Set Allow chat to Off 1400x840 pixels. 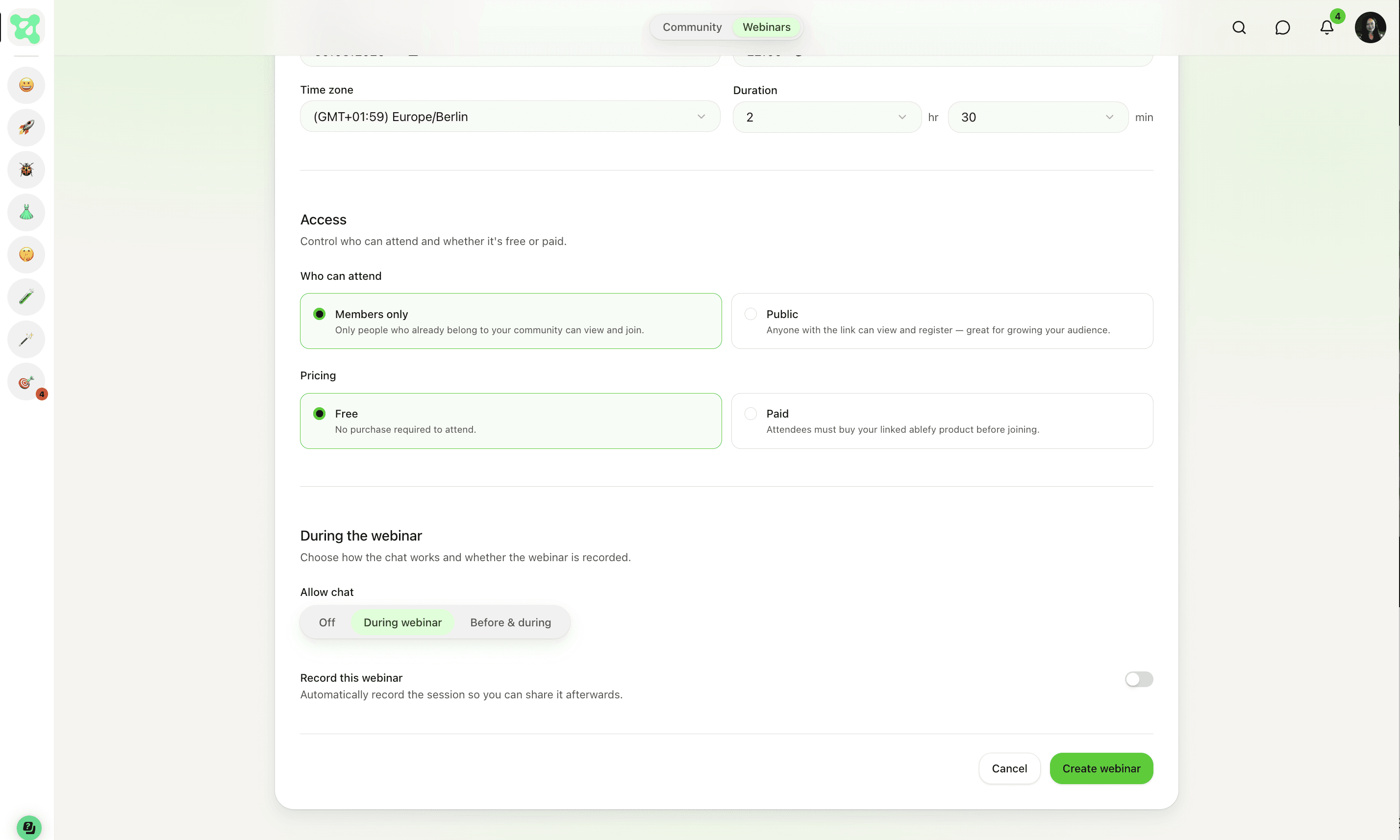(x=326, y=622)
